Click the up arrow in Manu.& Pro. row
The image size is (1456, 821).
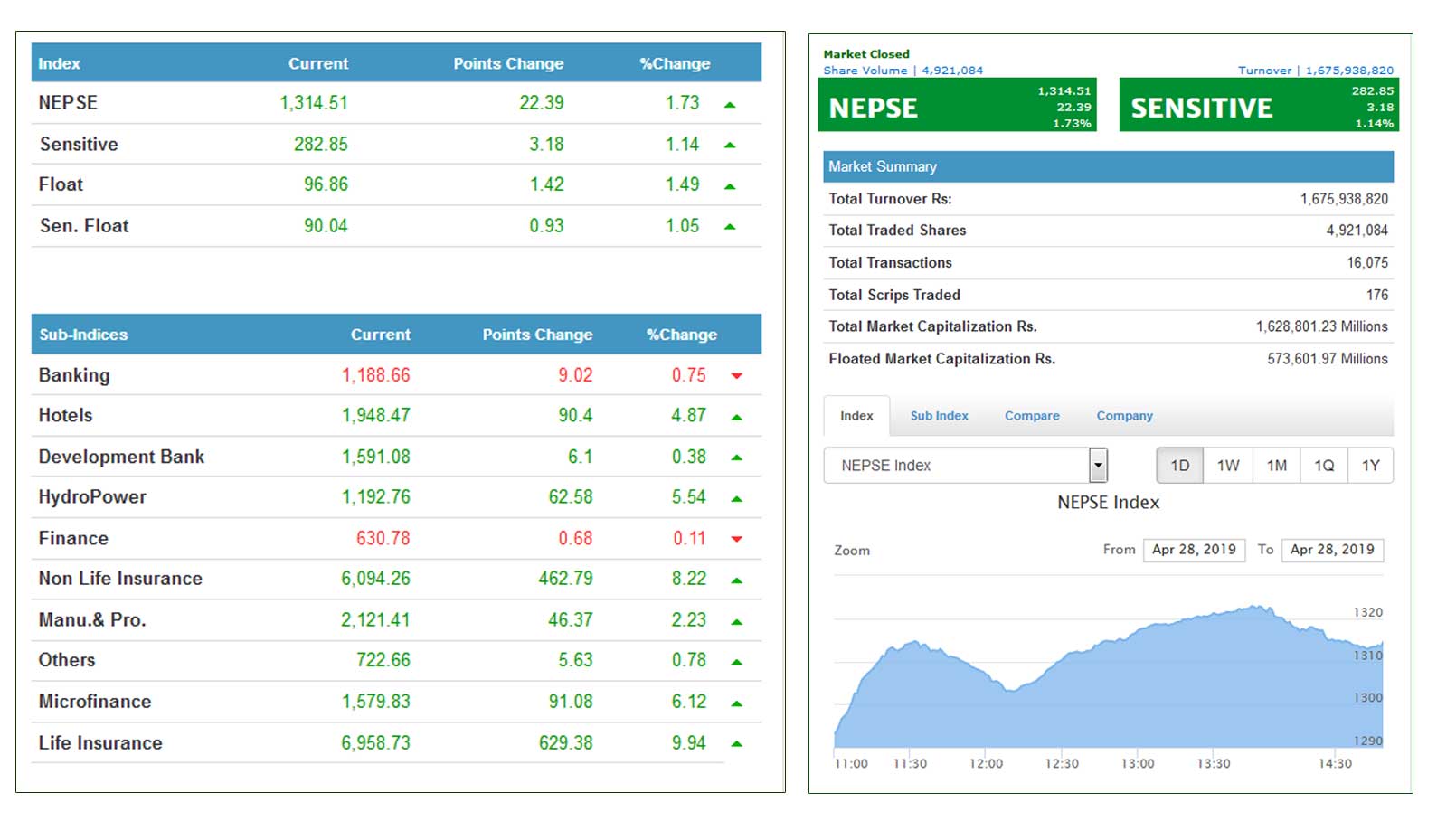(736, 621)
